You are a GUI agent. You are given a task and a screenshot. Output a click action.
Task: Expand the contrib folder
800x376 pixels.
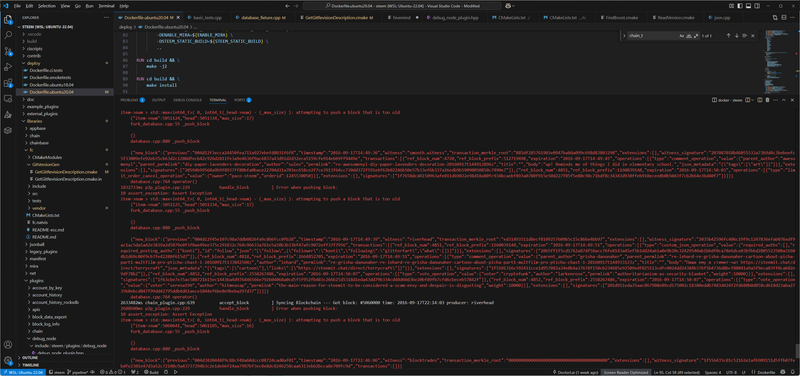64,55
